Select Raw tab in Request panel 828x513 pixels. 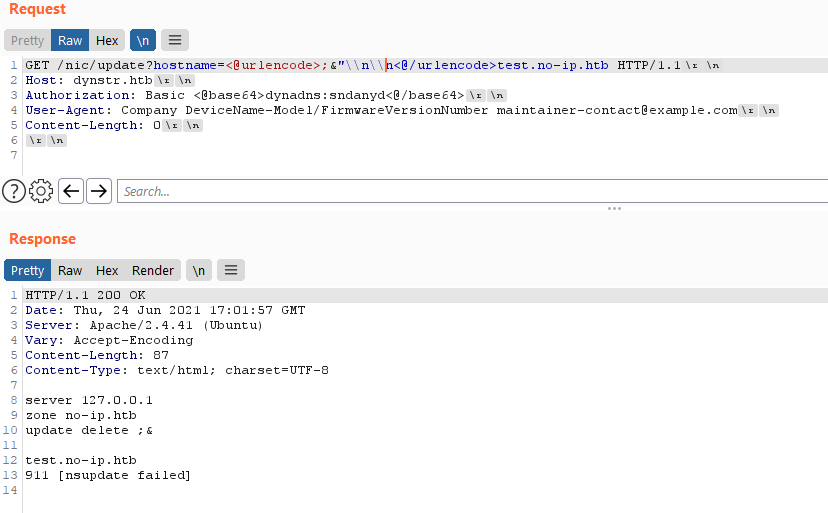click(70, 41)
